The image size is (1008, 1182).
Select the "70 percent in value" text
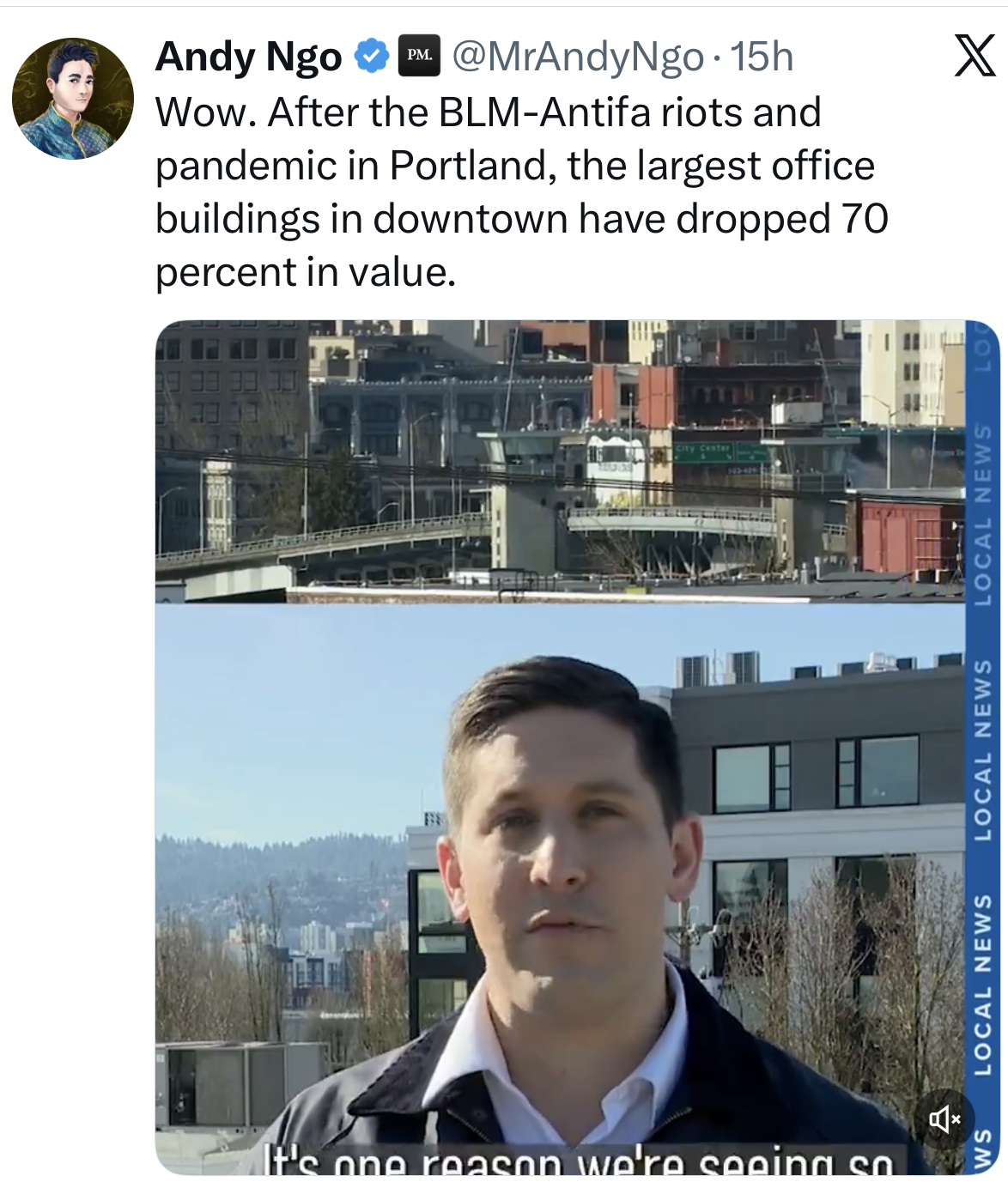coord(521,245)
